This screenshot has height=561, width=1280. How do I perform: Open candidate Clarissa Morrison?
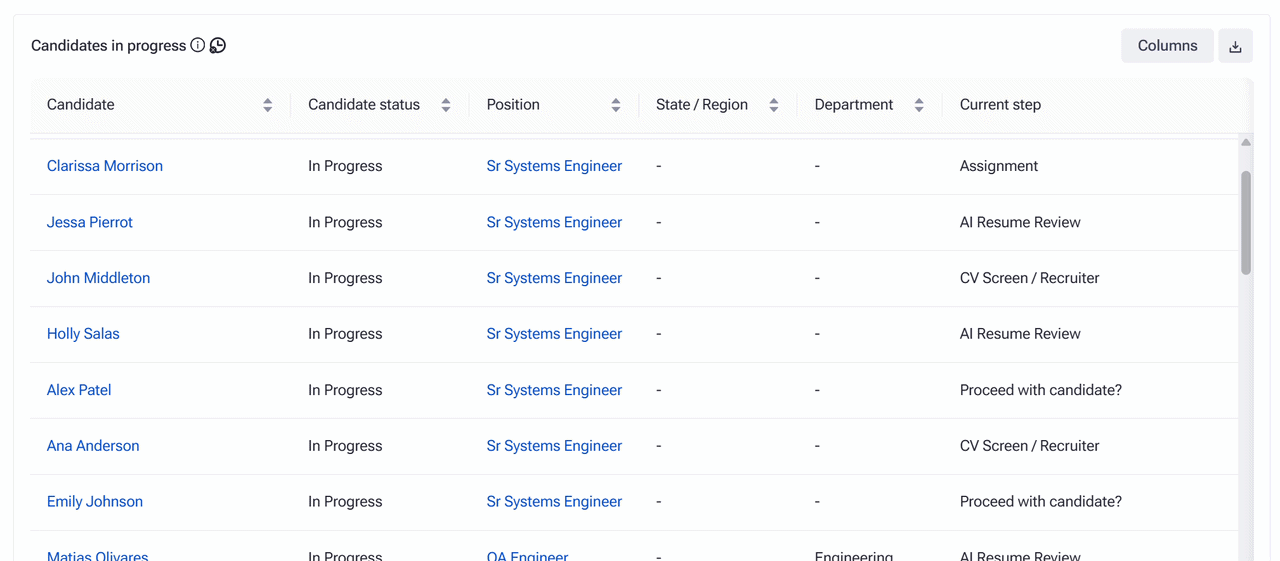coord(105,166)
